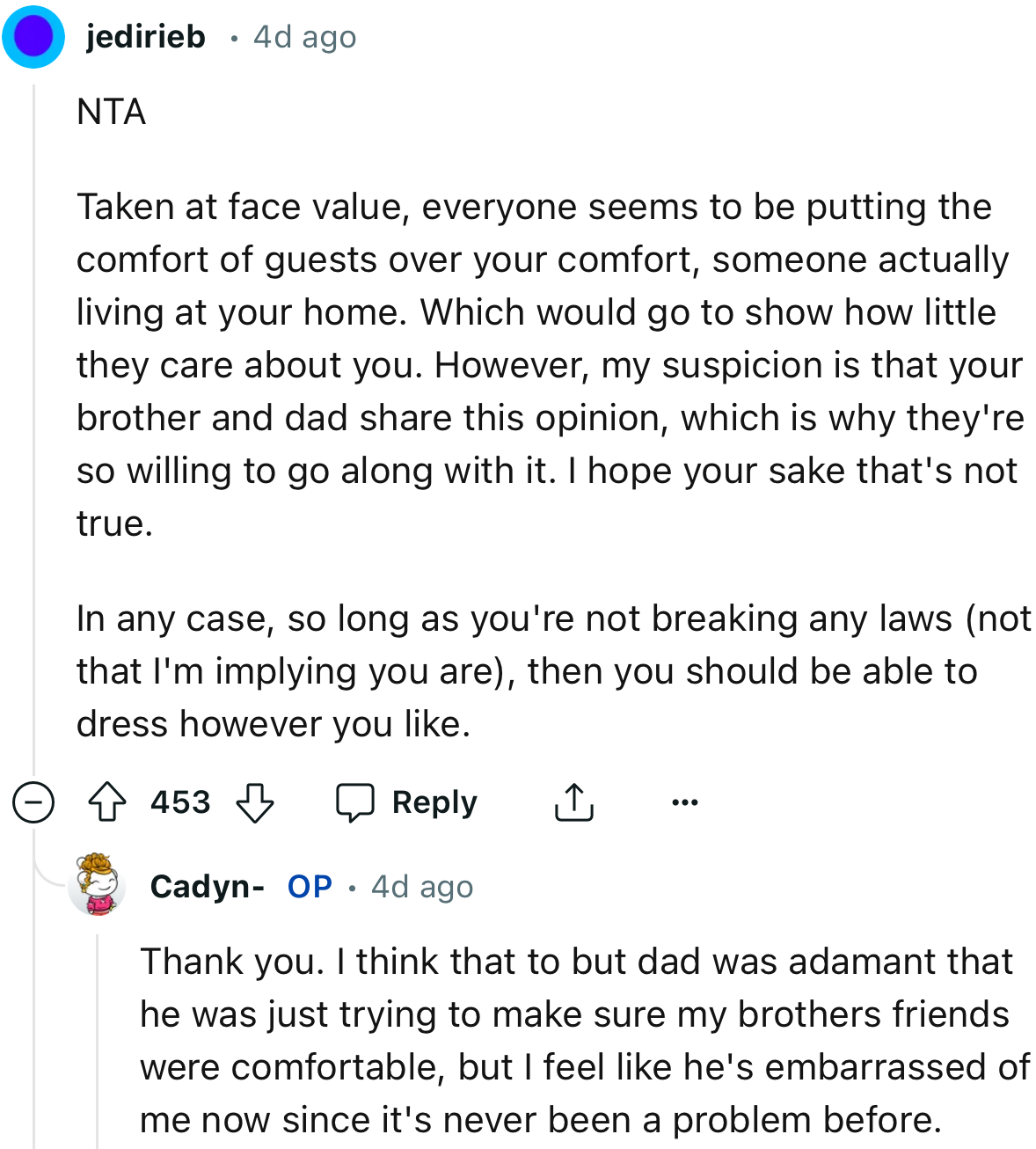Click the 4d ago timestamp on jedirieb's comment
Screen dimensions: 1036x1149
point(303,36)
